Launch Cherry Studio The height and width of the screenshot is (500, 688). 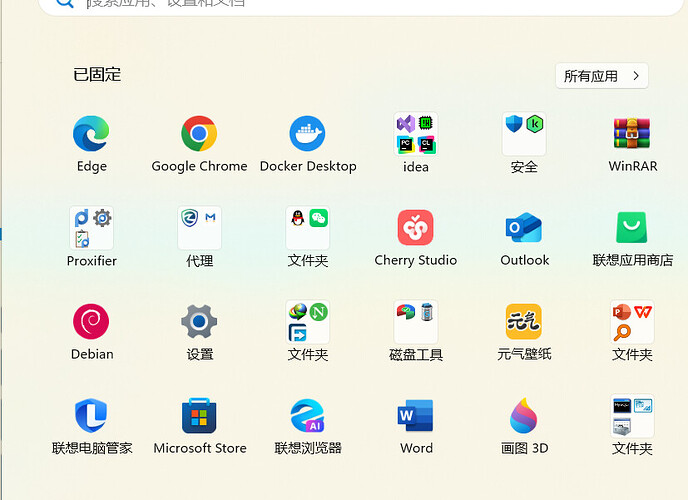pos(416,228)
